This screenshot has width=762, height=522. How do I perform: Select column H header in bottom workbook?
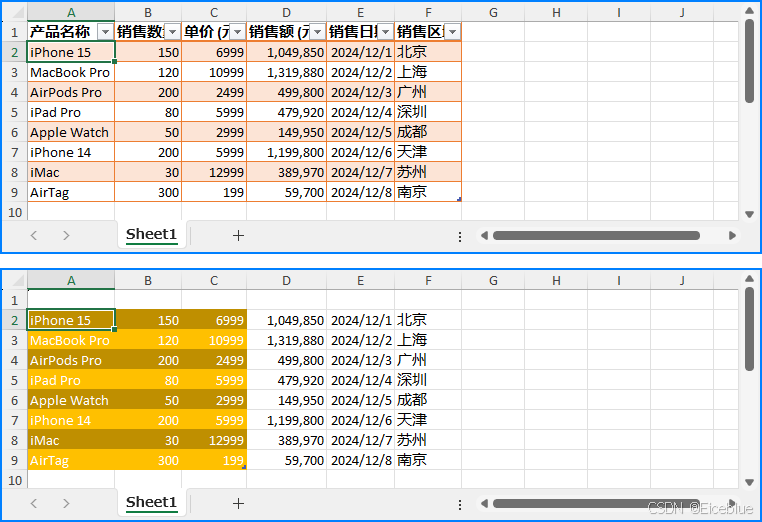pyautogui.click(x=556, y=281)
